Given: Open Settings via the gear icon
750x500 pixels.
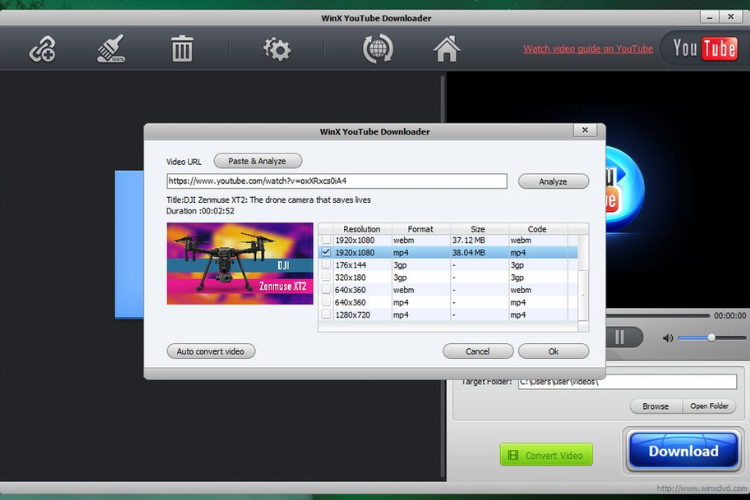Looking at the screenshot, I should [x=276, y=49].
